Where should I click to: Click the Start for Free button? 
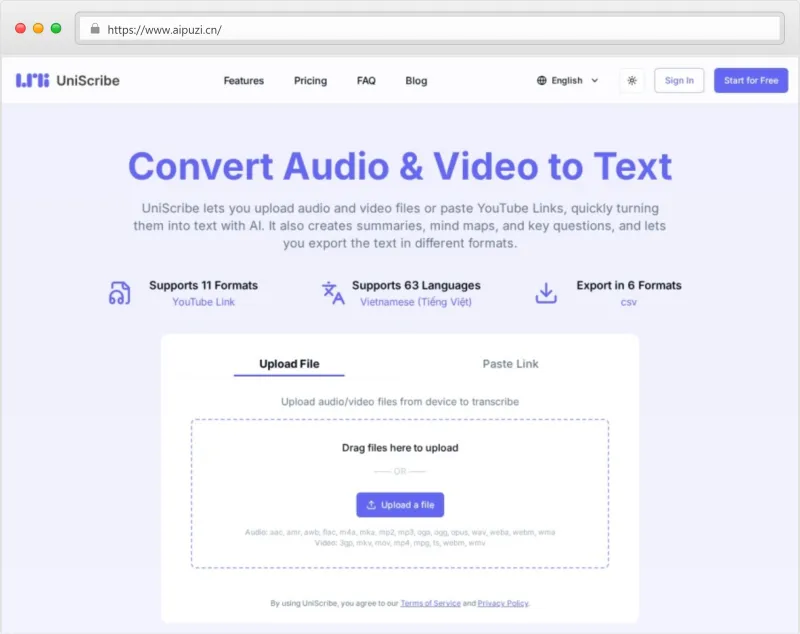pyautogui.click(x=751, y=81)
